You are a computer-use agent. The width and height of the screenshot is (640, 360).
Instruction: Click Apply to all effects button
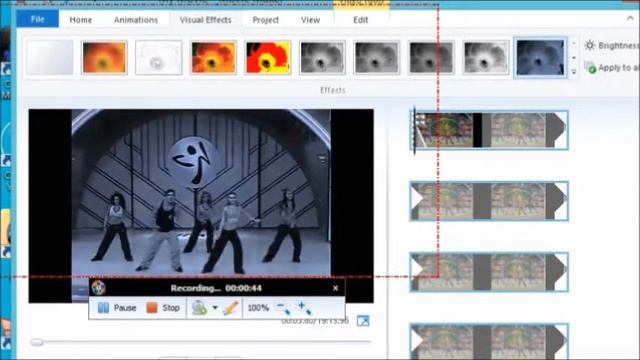611,67
